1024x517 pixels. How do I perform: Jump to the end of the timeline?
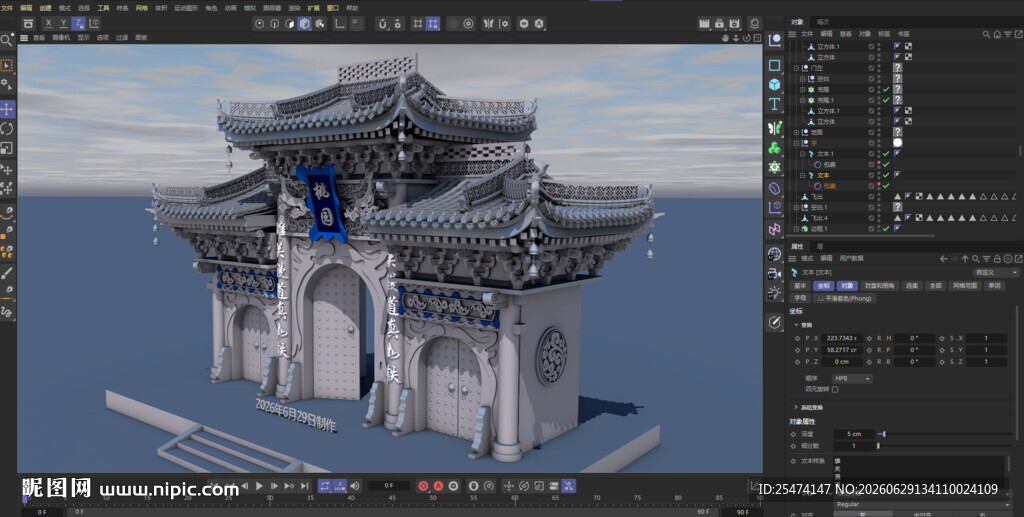(304, 486)
